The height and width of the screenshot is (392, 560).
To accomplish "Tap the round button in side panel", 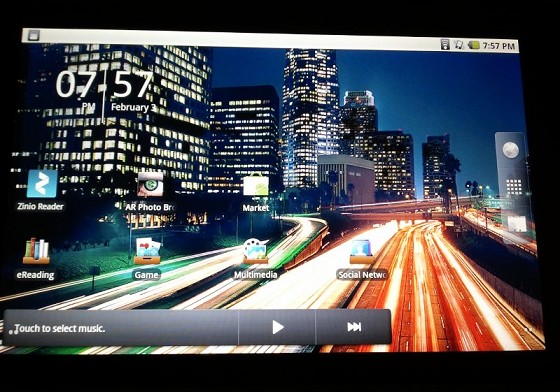I will point(510,150).
